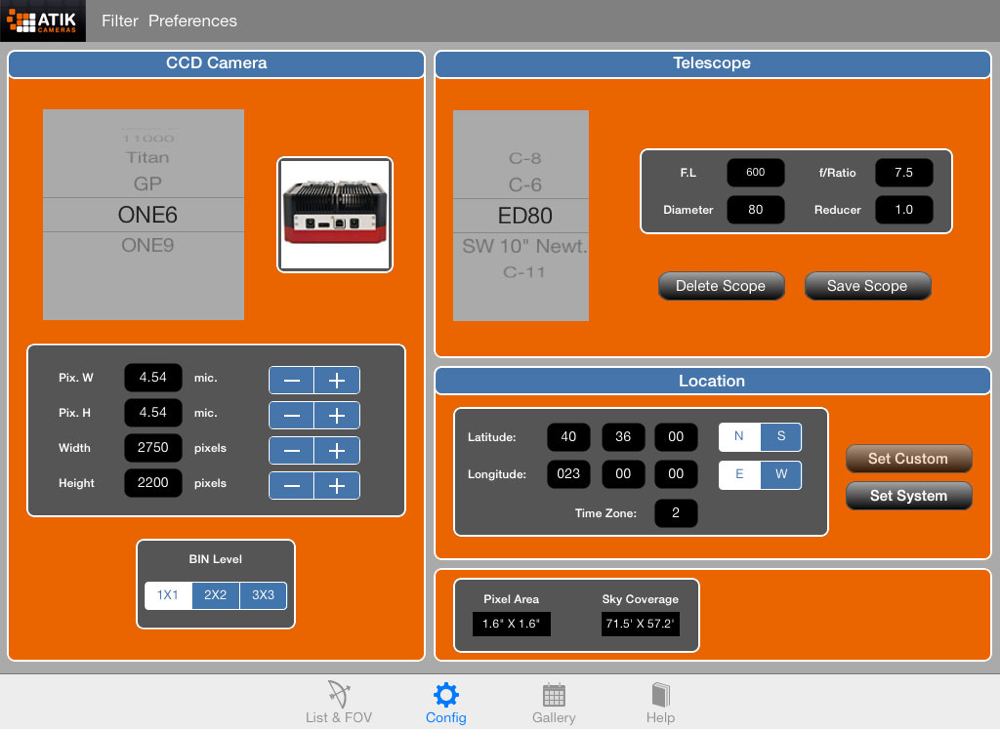Edit Pix. H value field
1000x730 pixels.
[153, 412]
